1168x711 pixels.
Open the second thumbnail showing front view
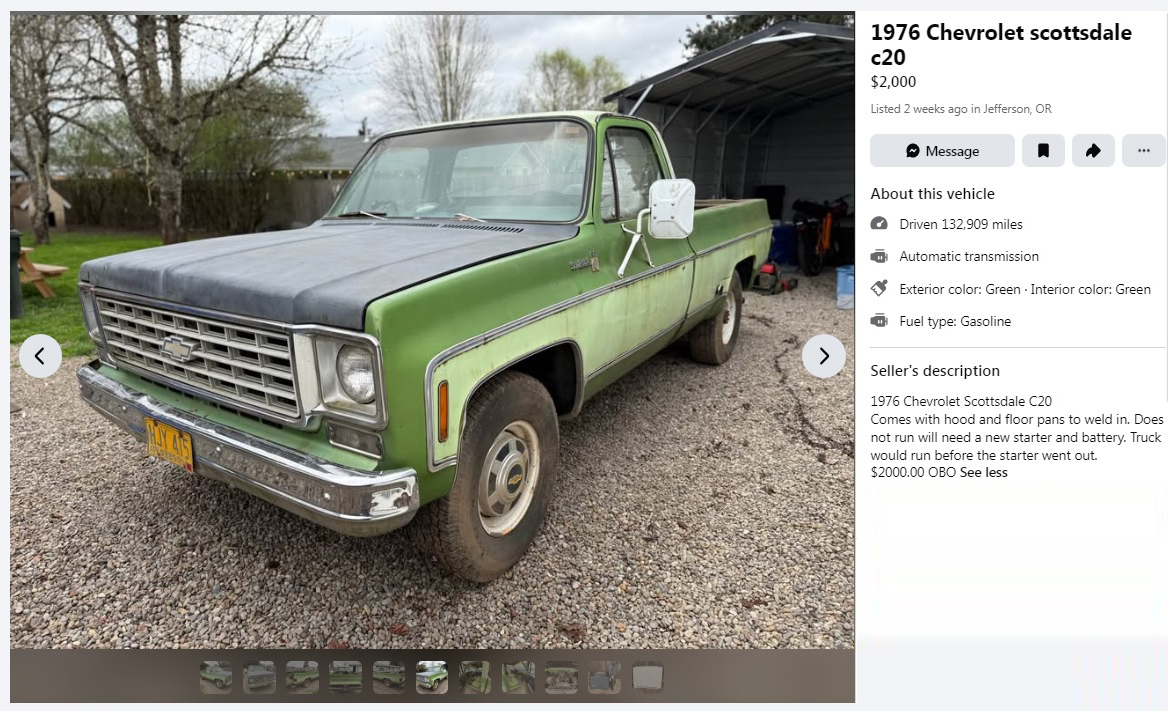(259, 677)
